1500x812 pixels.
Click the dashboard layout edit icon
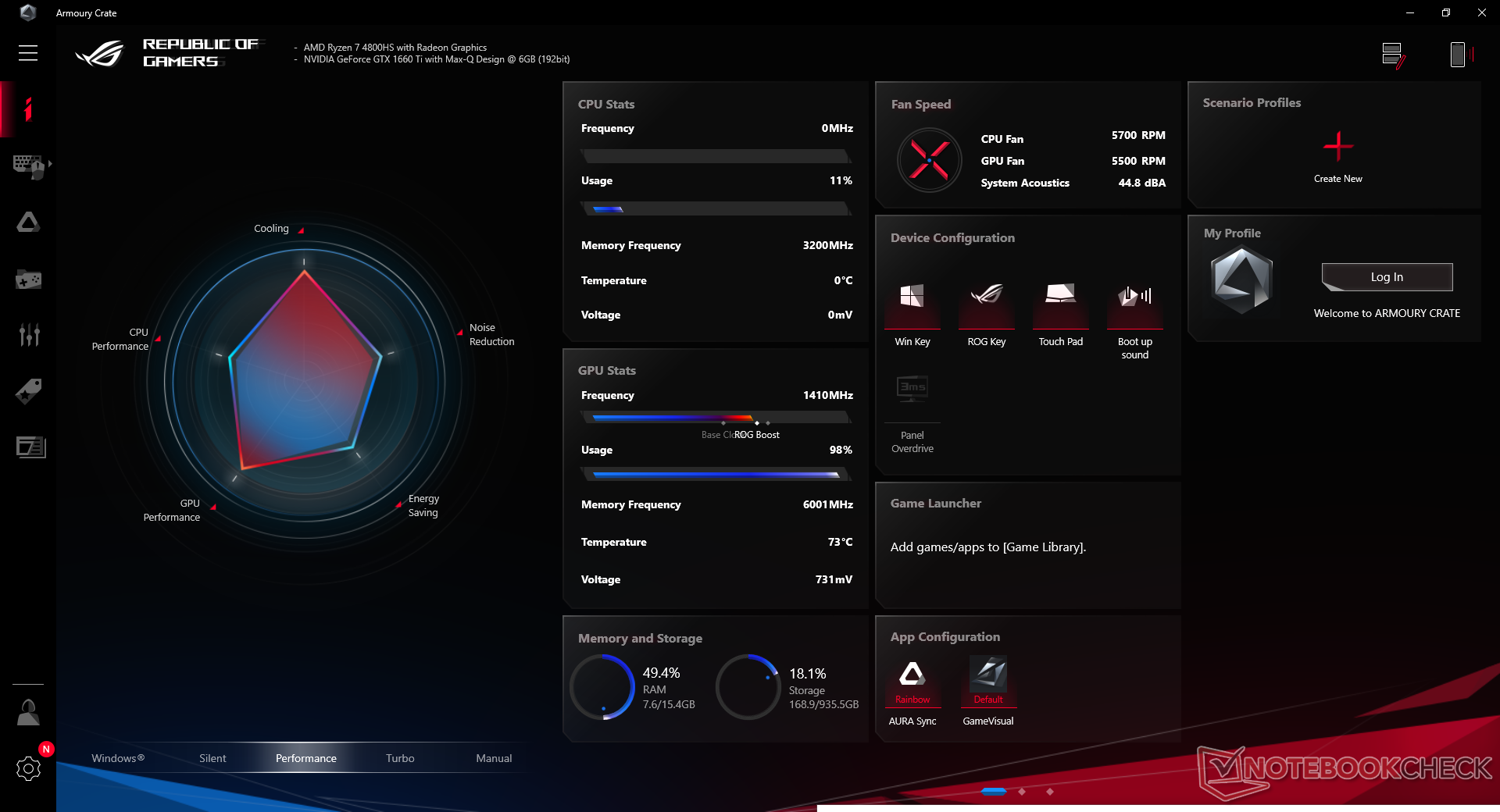click(x=1393, y=55)
